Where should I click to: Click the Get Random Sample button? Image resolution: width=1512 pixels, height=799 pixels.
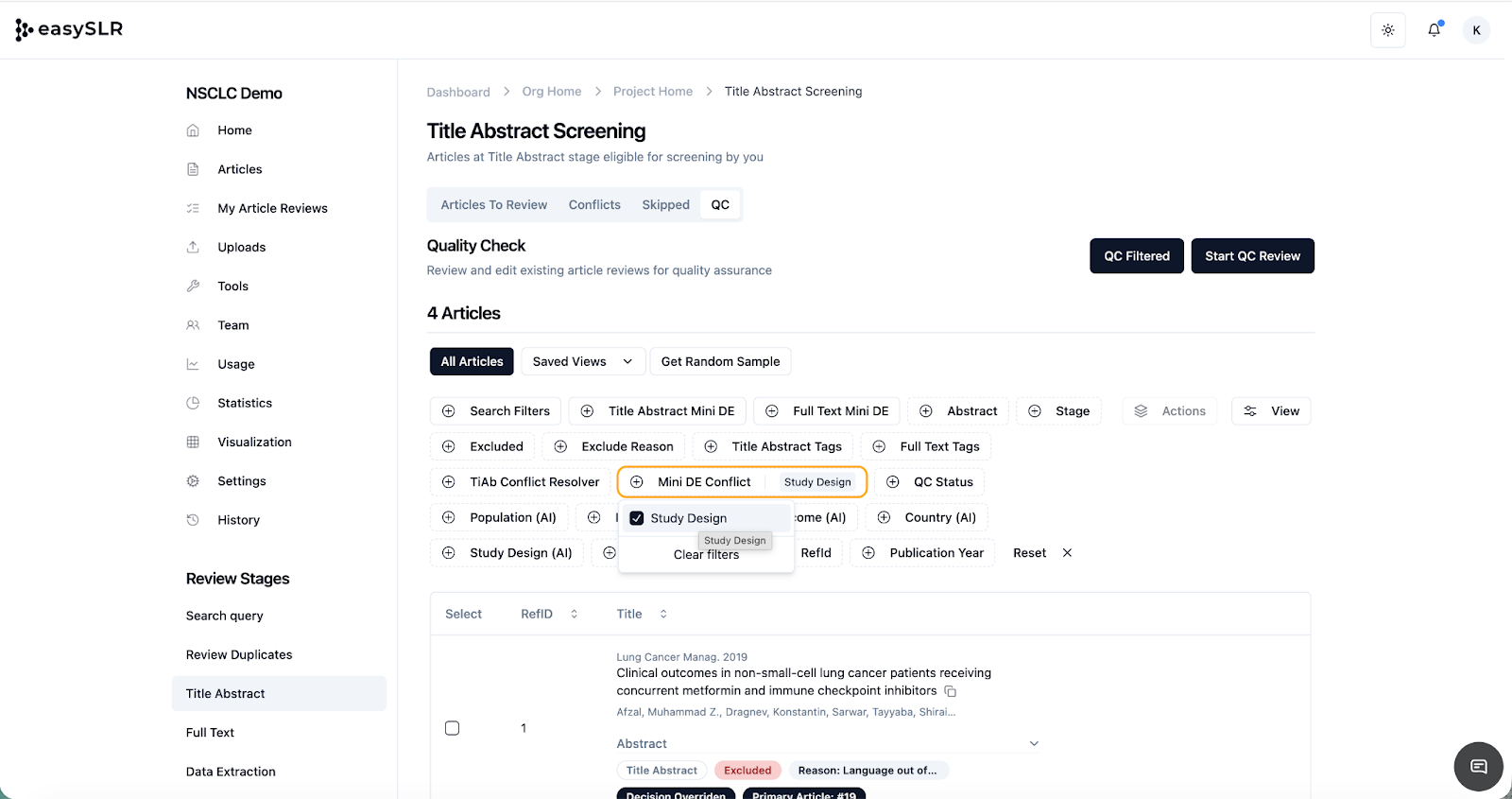pos(720,361)
